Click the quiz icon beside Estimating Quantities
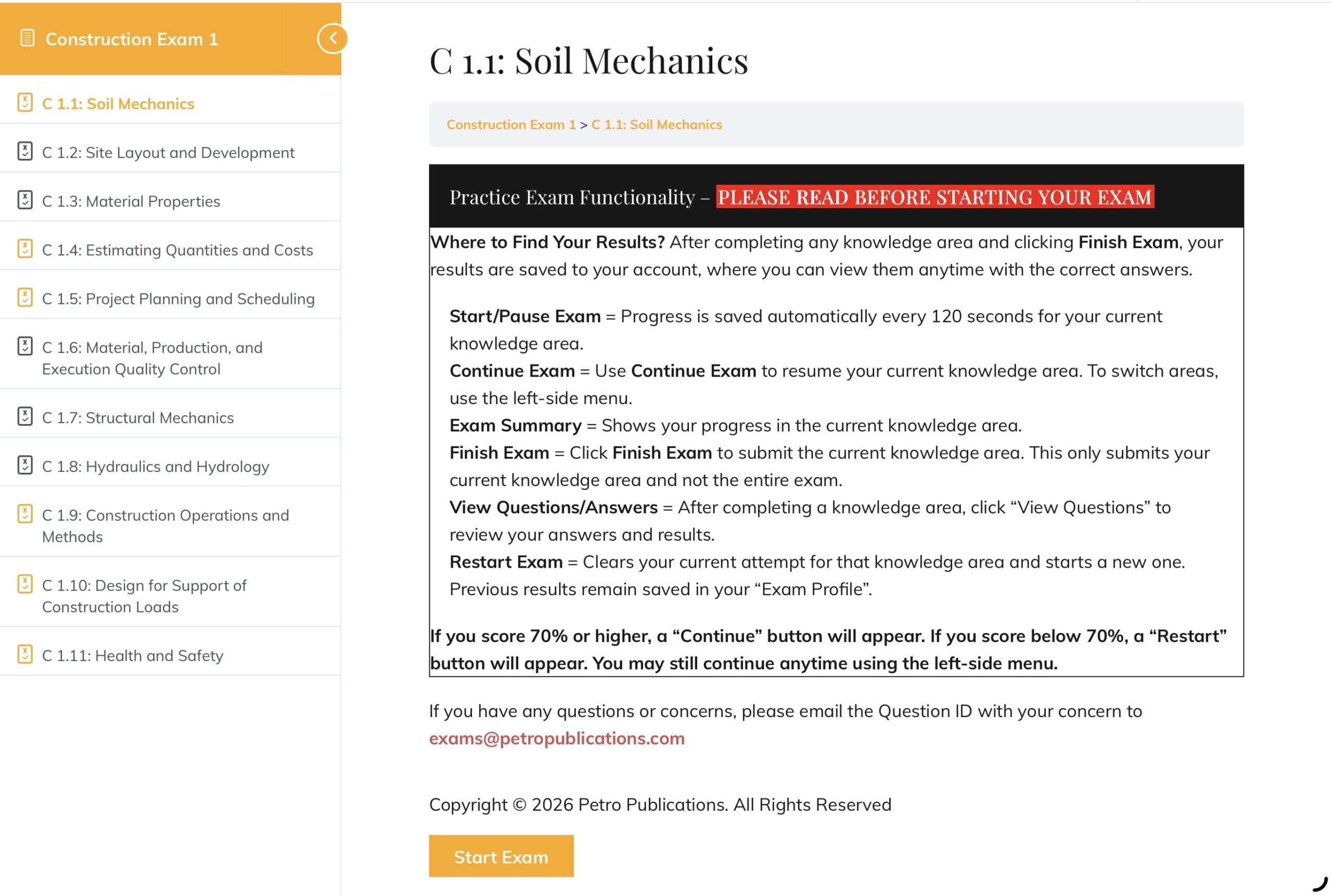This screenshot has height=896, width=1332. [x=25, y=249]
